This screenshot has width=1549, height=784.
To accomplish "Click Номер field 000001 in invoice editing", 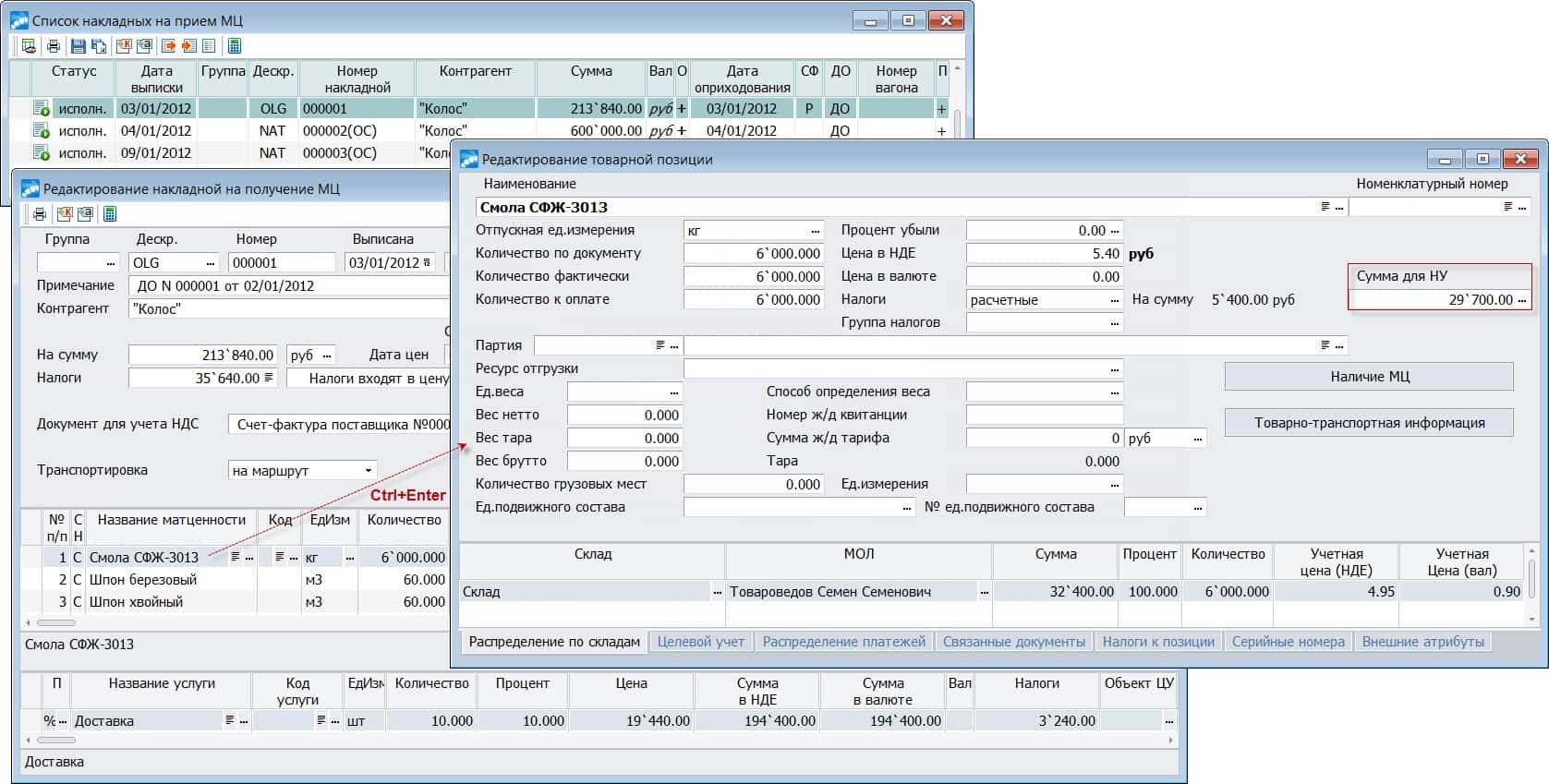I will coord(282,263).
